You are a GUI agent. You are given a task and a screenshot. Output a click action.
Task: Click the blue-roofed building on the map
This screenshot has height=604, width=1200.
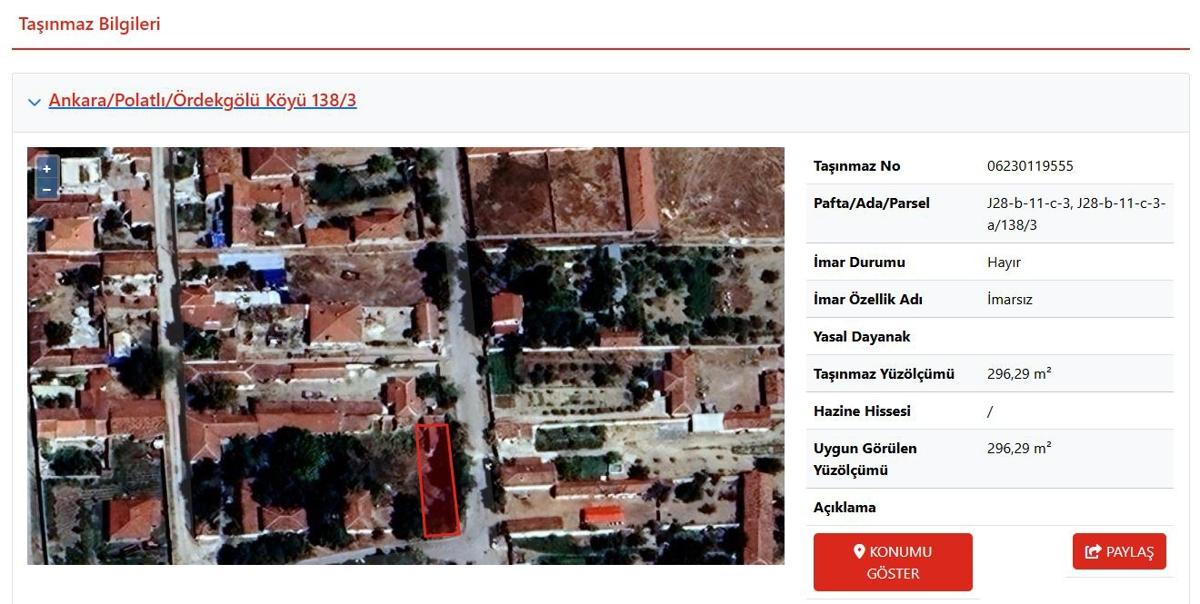coord(252,263)
